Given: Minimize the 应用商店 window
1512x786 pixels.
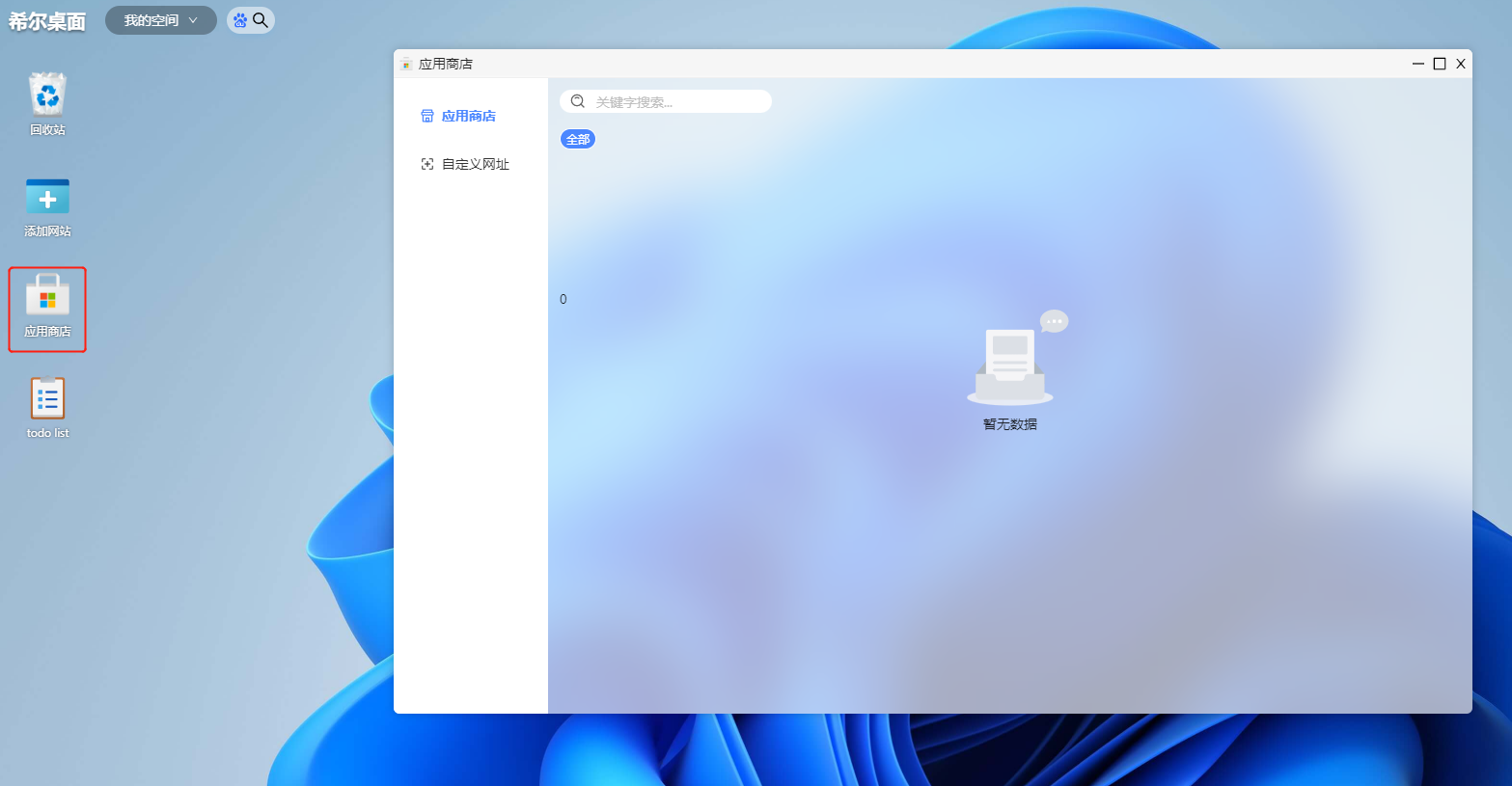Looking at the screenshot, I should tap(1418, 64).
